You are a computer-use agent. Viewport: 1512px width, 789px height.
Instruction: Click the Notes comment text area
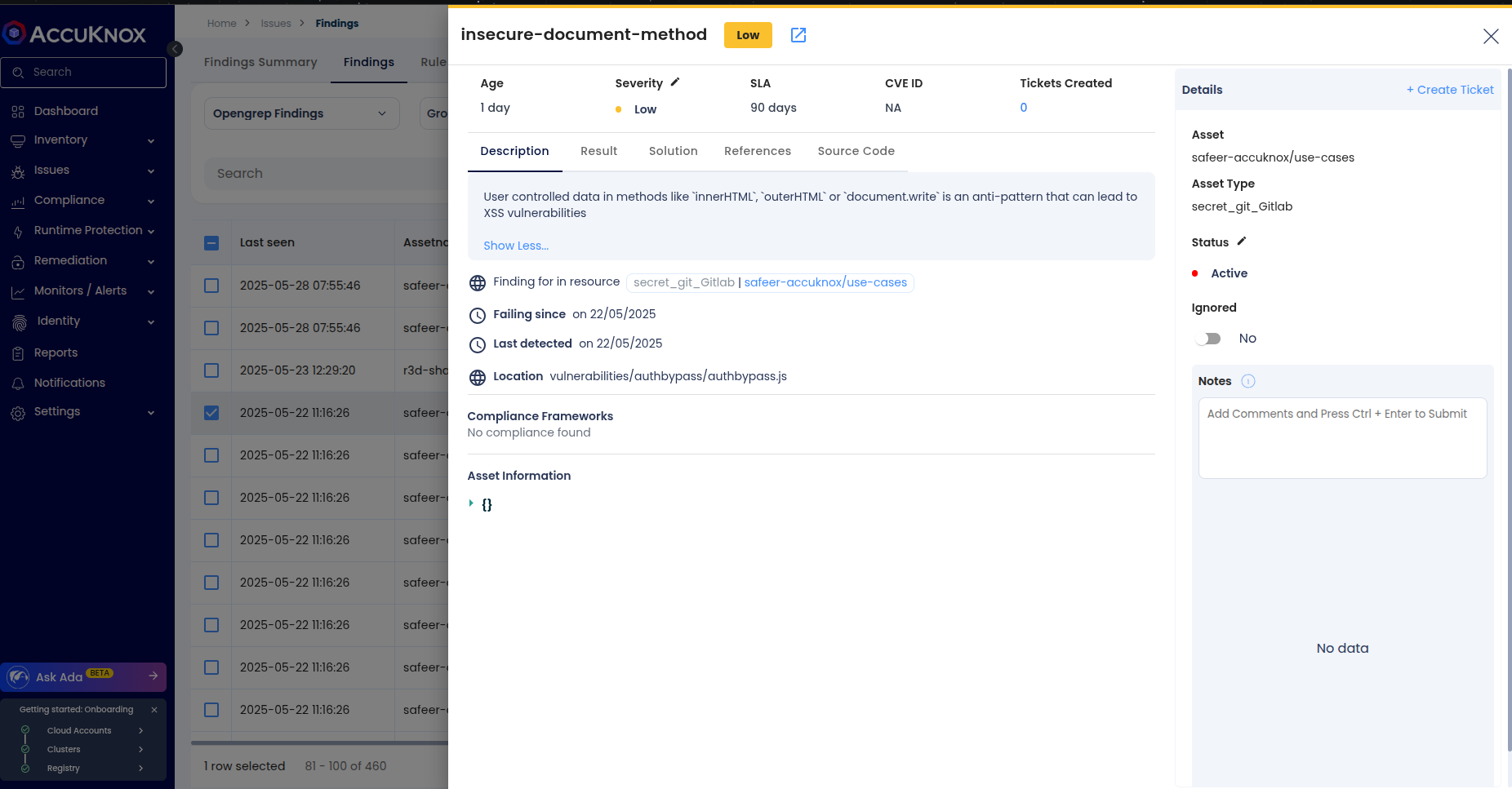pyautogui.click(x=1342, y=438)
